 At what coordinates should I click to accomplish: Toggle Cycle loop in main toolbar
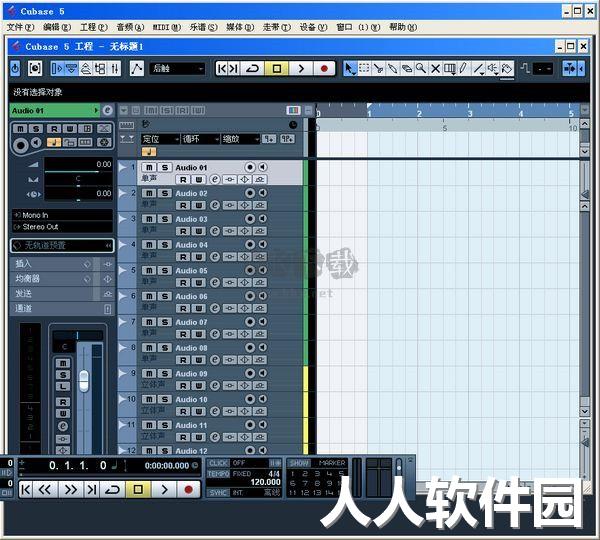[253, 69]
